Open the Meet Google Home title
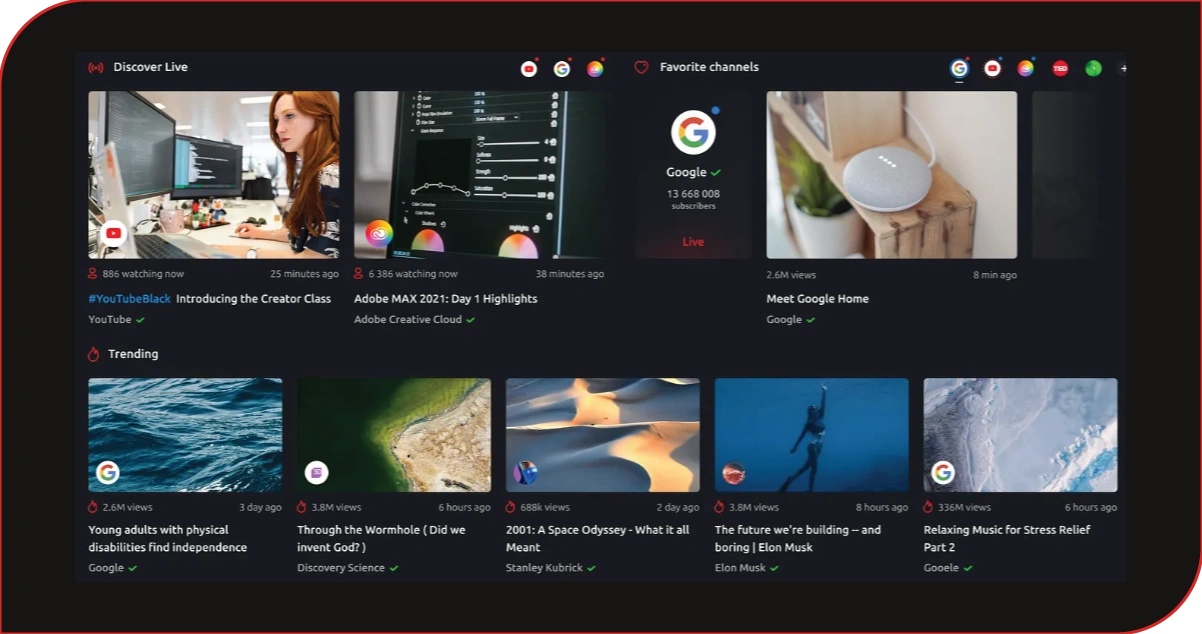This screenshot has height=634, width=1202. click(x=817, y=299)
